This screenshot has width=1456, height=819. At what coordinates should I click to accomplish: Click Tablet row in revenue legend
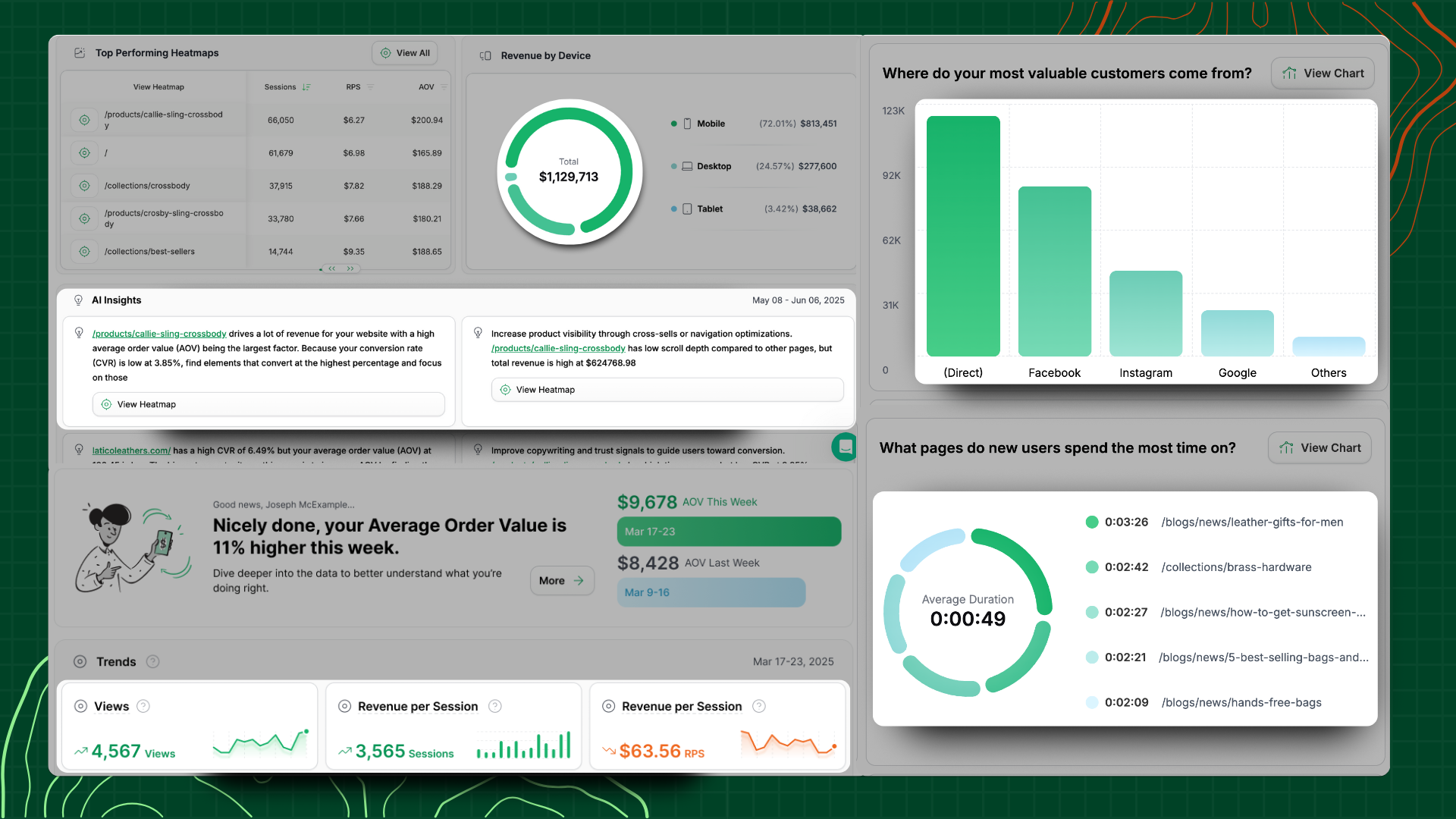coord(754,209)
